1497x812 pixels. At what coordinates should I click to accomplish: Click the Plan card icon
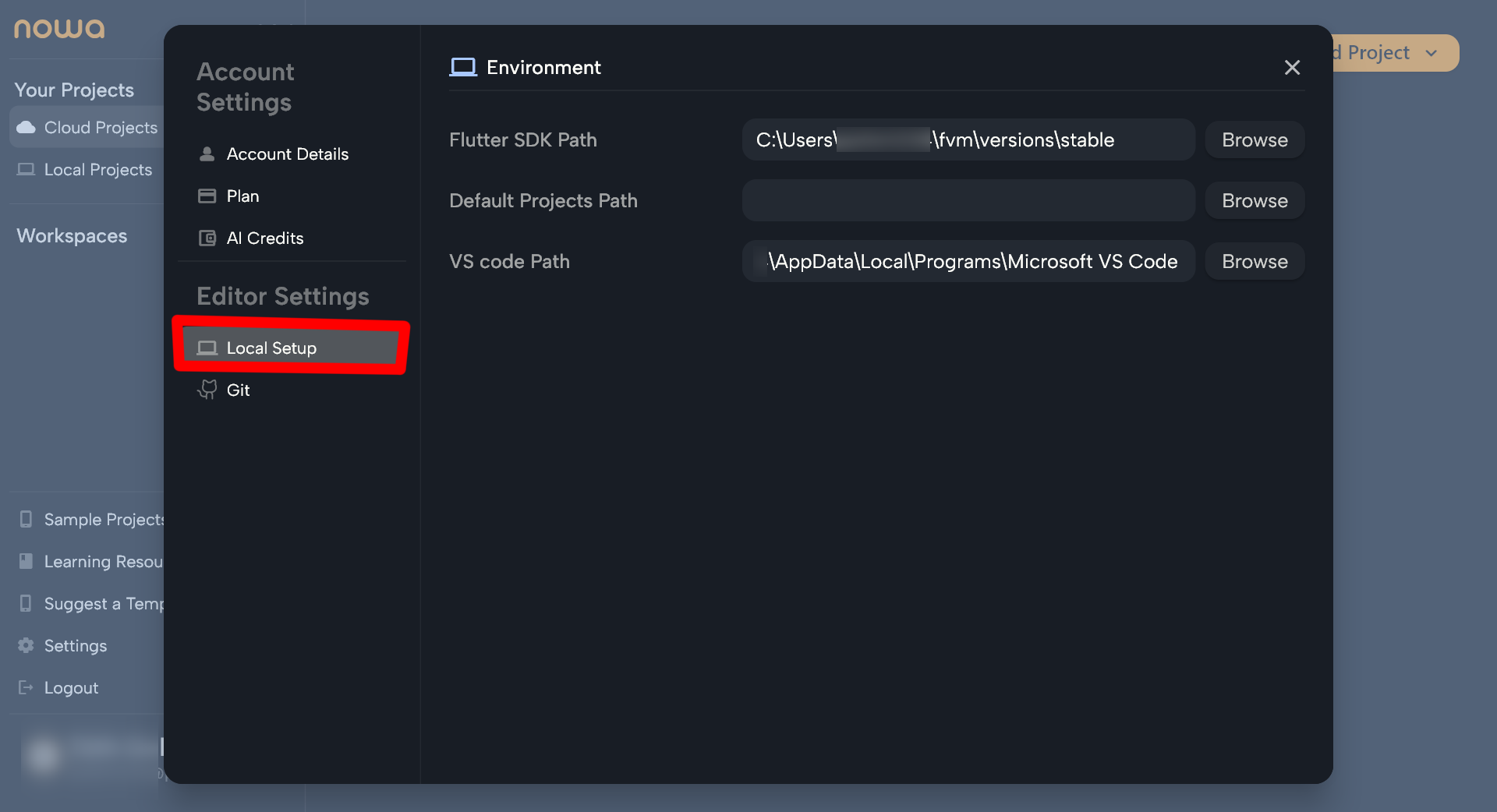click(207, 196)
